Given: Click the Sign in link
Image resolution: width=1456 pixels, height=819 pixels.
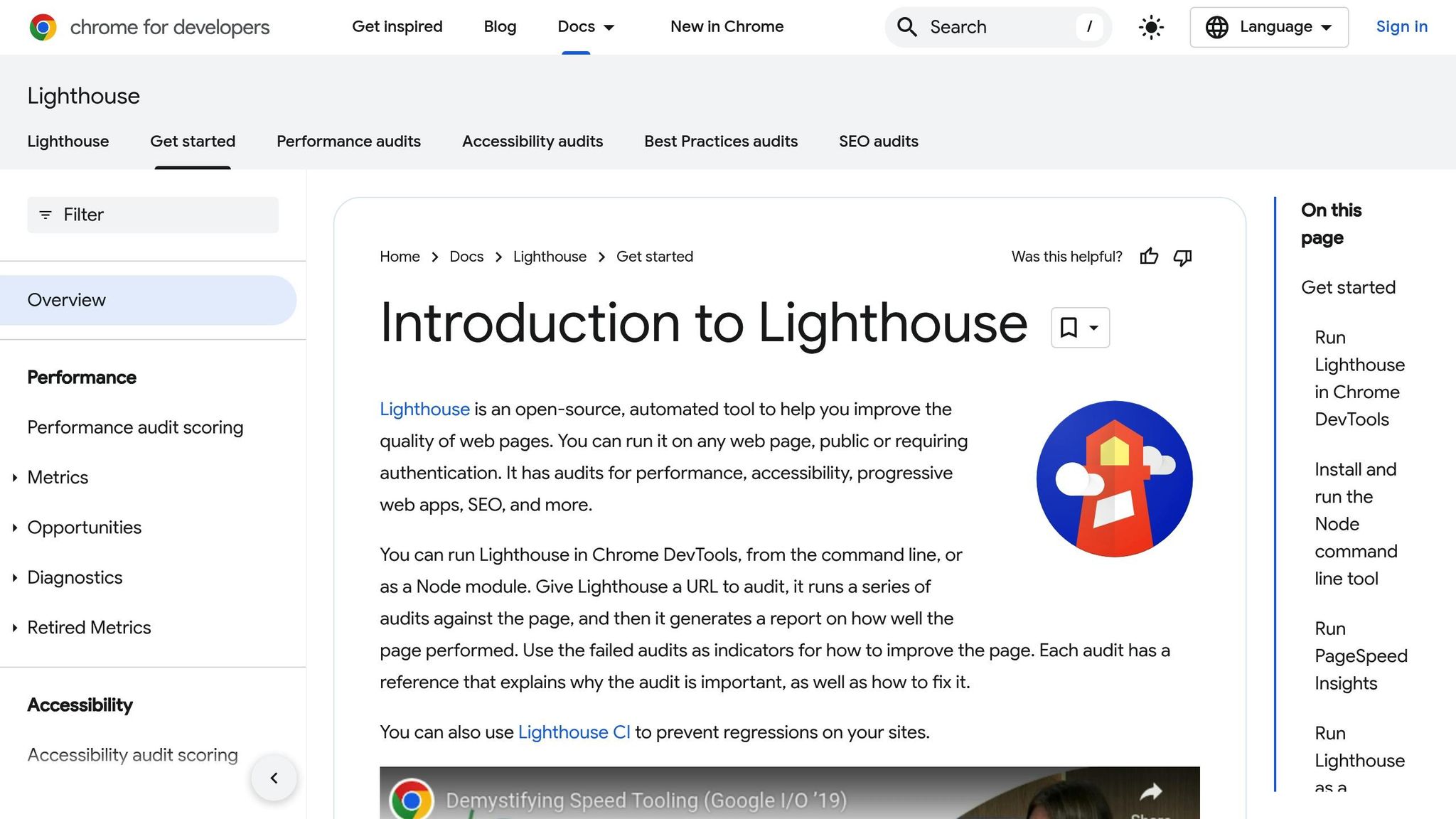Looking at the screenshot, I should point(1402,27).
